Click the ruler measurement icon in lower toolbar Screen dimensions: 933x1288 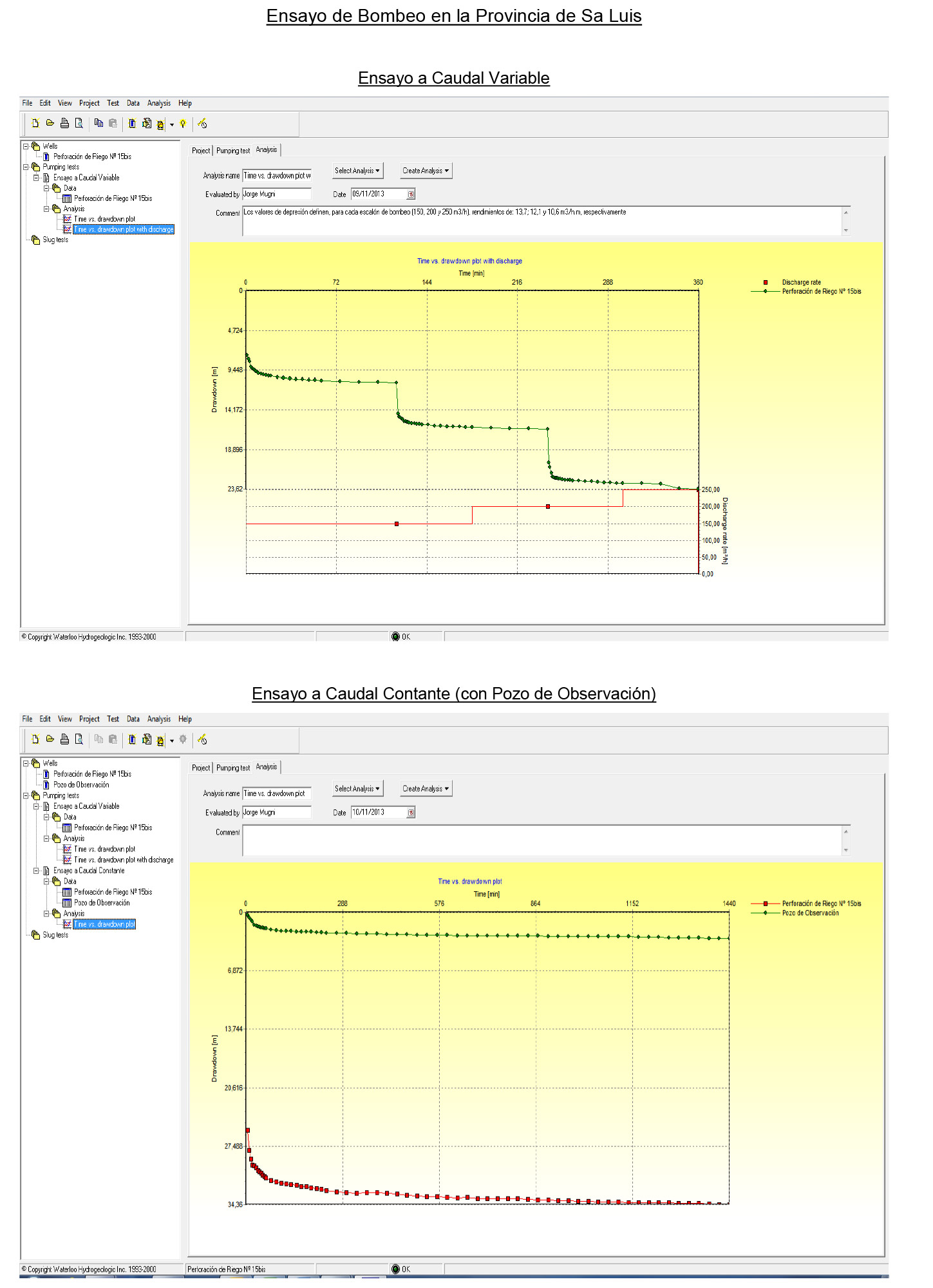pos(202,739)
